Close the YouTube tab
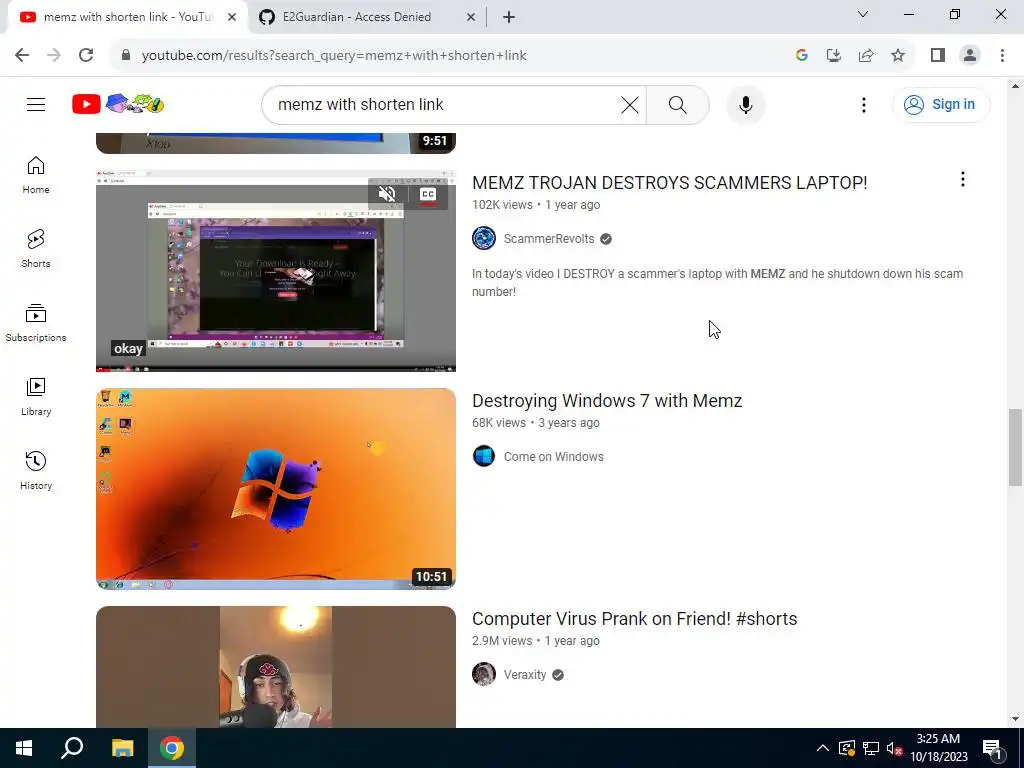The image size is (1024, 768). click(232, 17)
